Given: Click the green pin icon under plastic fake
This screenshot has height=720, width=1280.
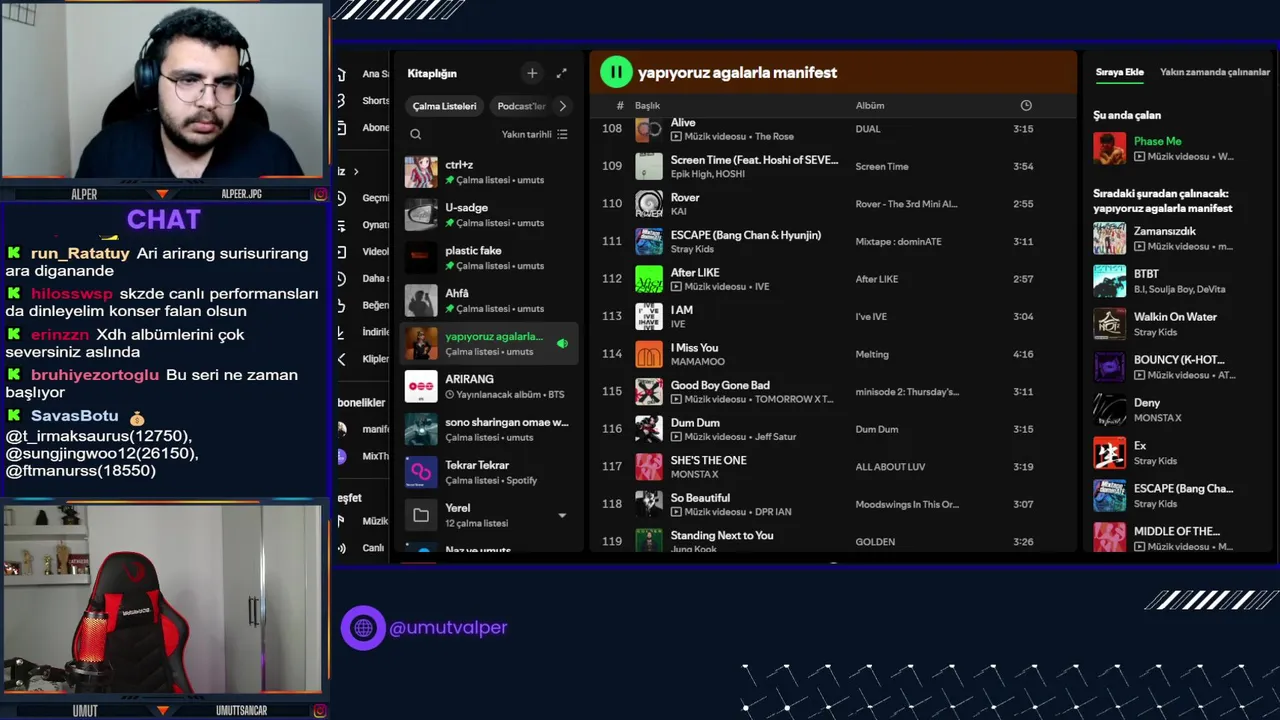Looking at the screenshot, I should coord(450,266).
